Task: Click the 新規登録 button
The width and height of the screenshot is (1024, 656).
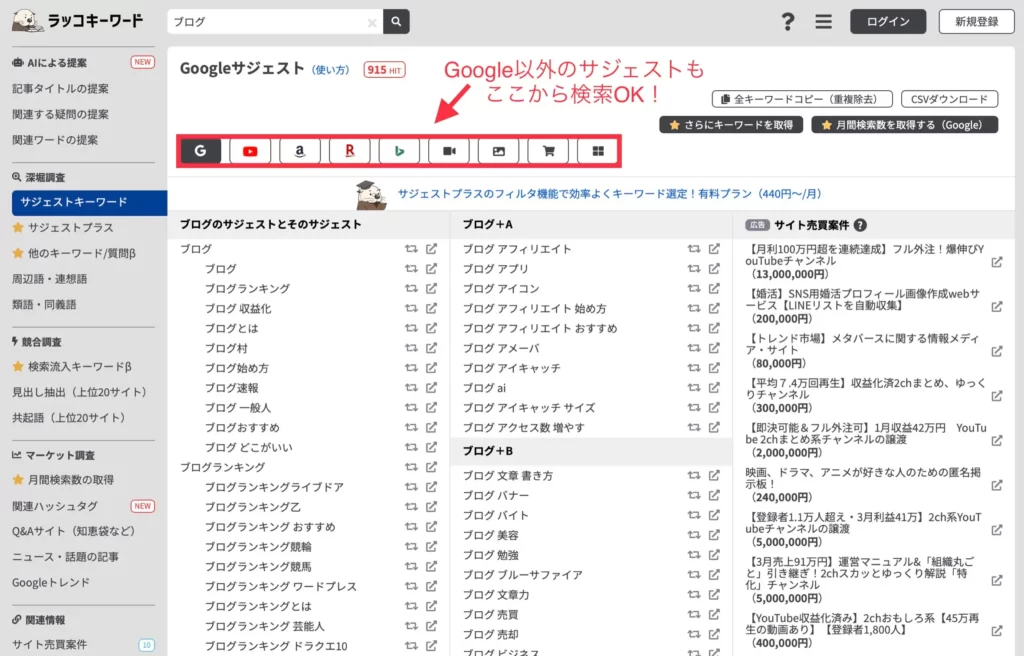Action: coord(976,22)
